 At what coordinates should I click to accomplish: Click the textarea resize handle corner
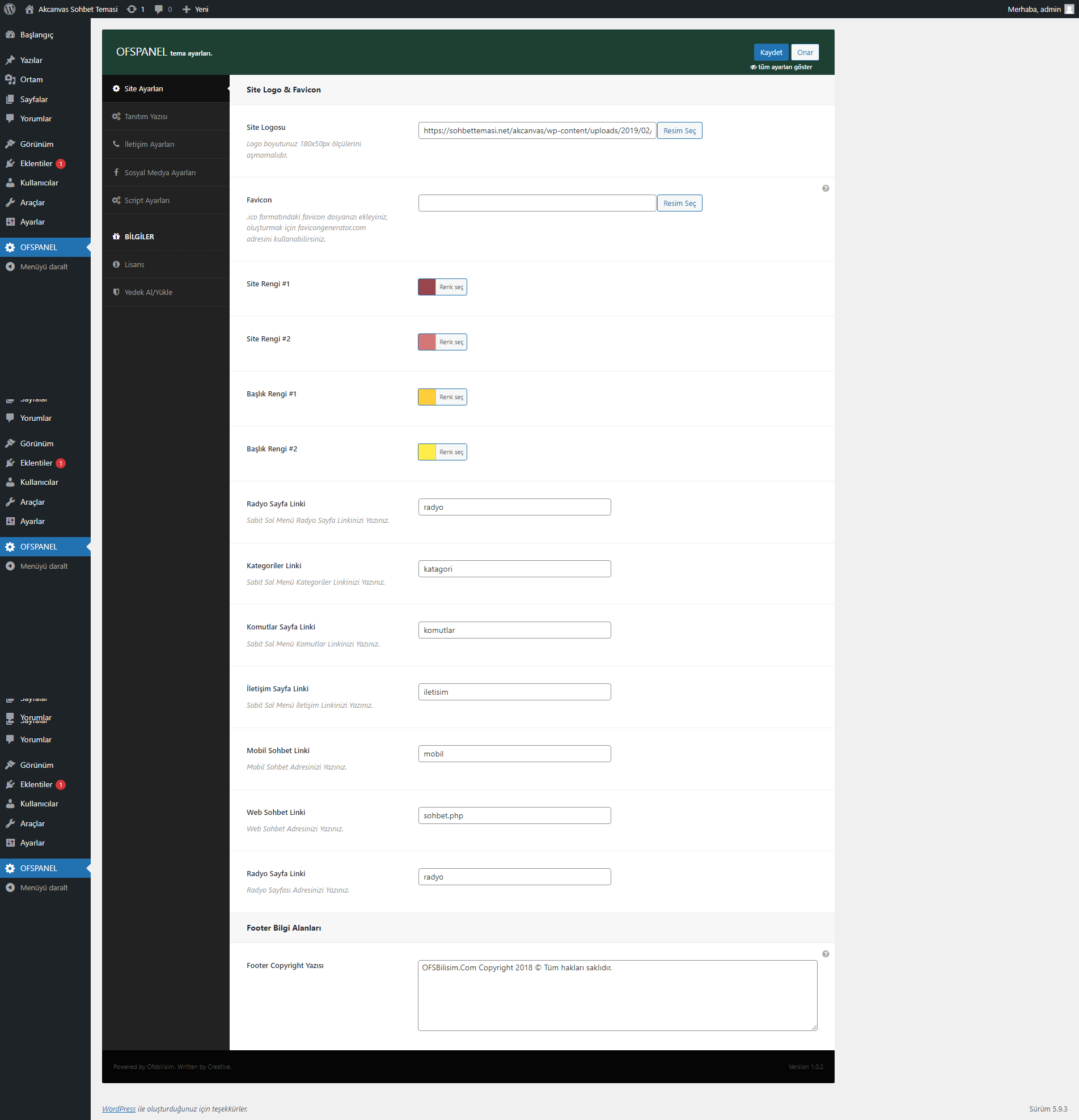814,1028
